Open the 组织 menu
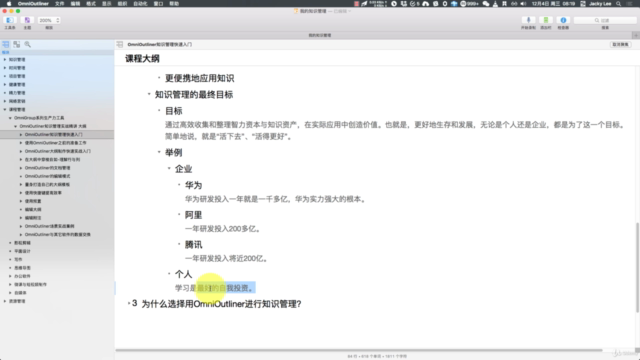 click(x=122, y=4)
